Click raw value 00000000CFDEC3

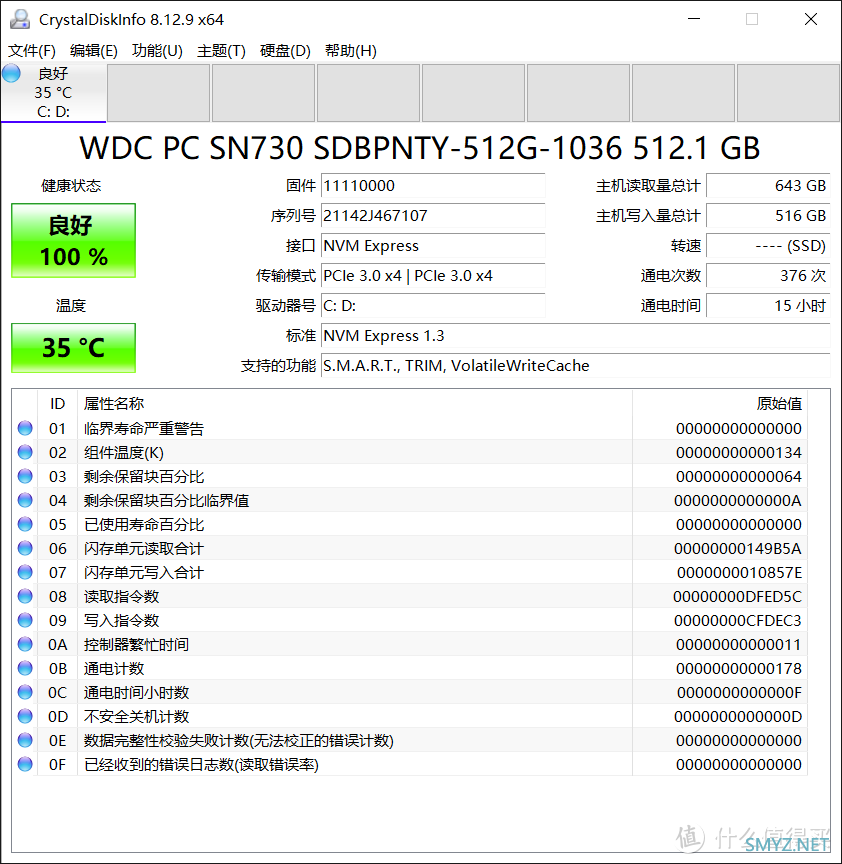coord(738,620)
